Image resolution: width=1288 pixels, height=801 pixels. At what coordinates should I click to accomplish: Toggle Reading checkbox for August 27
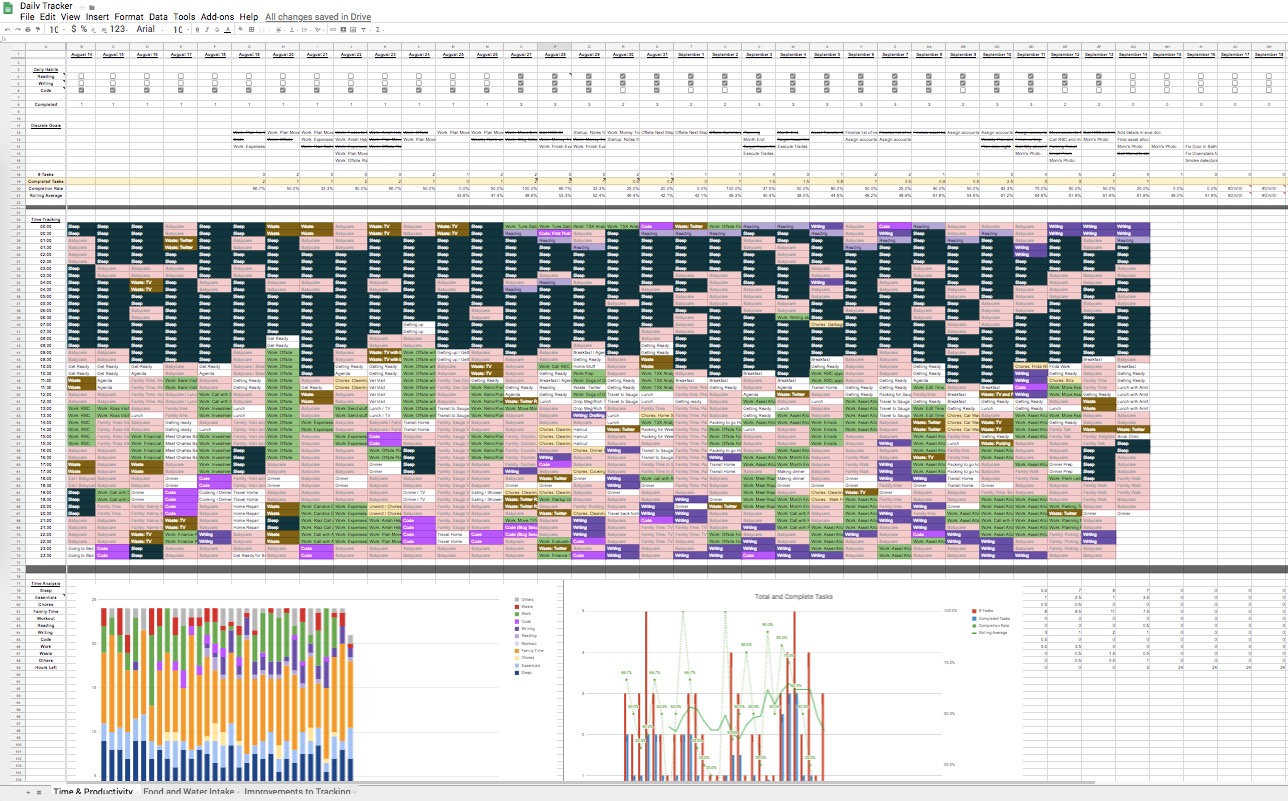(x=521, y=75)
